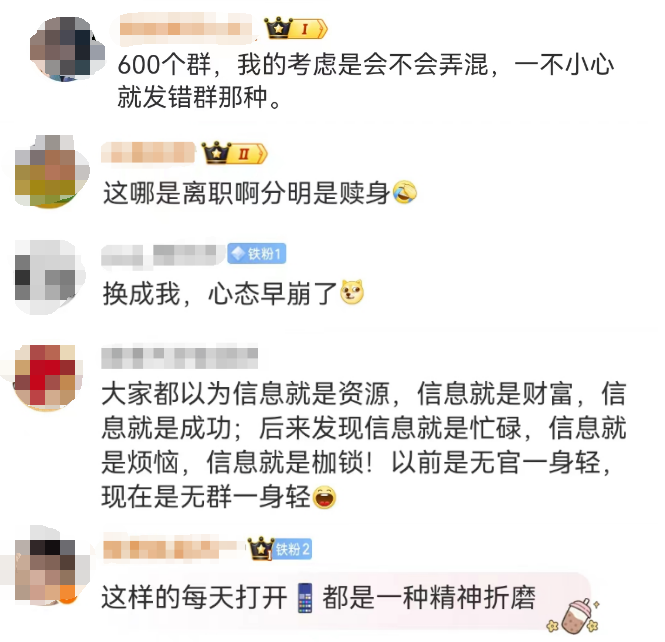
Task: Click the first commenter's blurred username
Action: [x=186, y=28]
